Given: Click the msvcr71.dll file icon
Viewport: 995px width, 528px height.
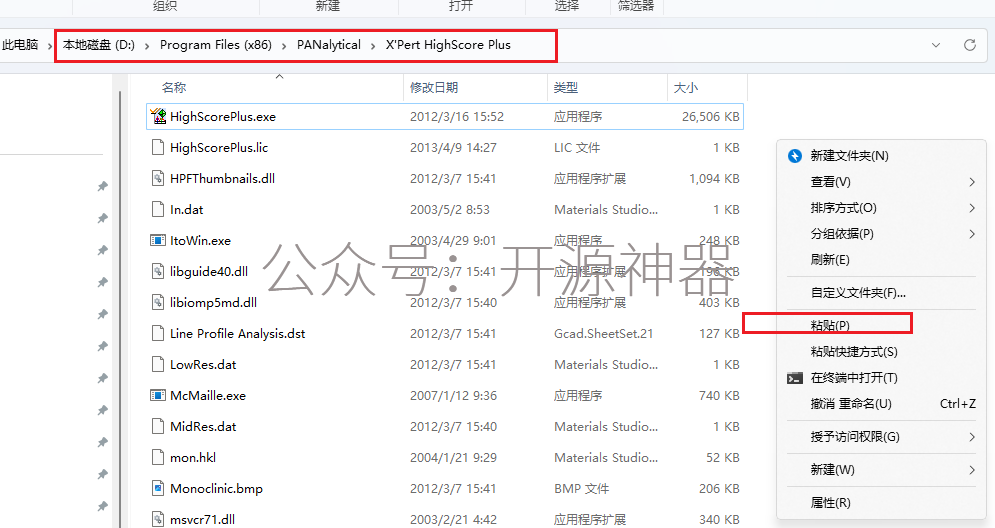Looking at the screenshot, I should 158,519.
